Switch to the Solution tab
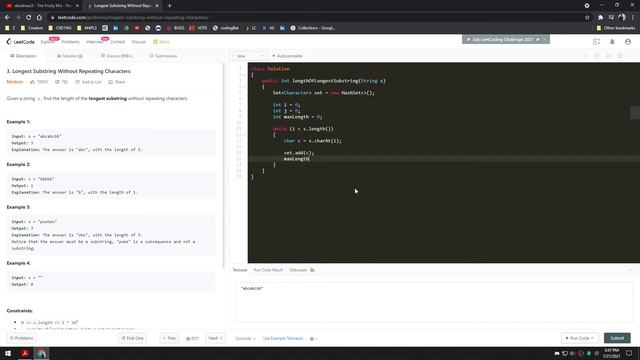 [70, 56]
